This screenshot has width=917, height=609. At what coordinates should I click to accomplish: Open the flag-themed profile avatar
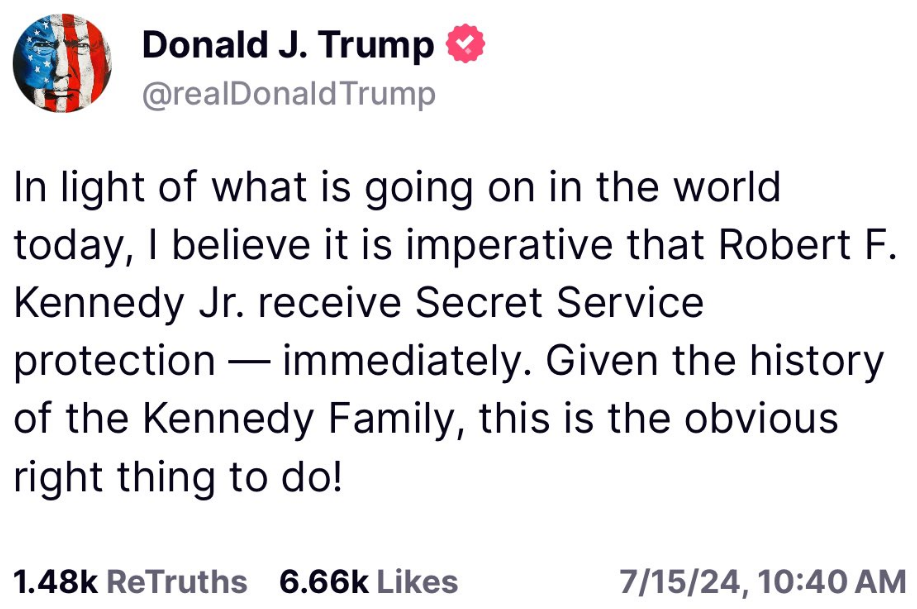click(x=62, y=63)
